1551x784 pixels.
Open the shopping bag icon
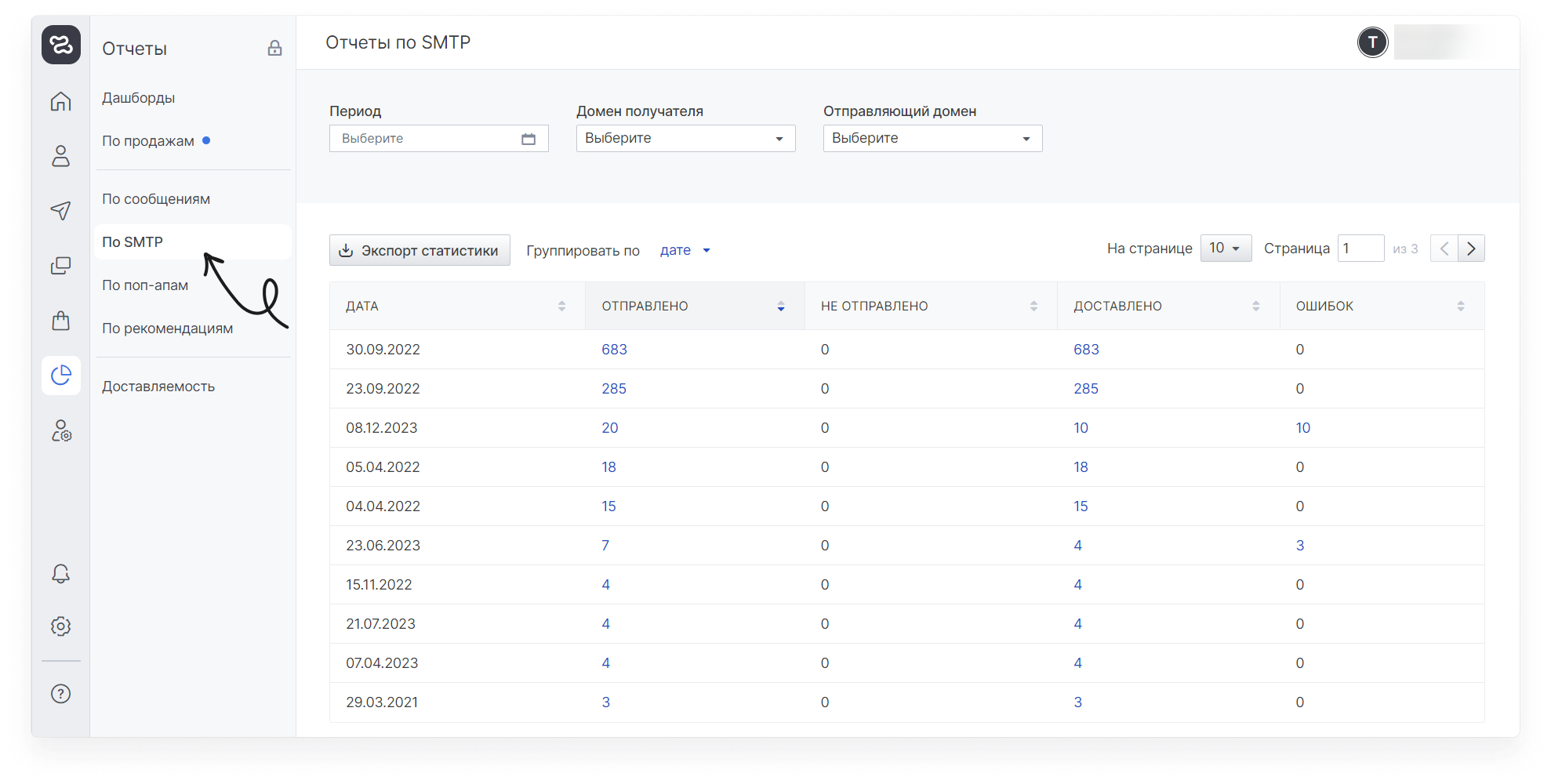pyautogui.click(x=61, y=321)
